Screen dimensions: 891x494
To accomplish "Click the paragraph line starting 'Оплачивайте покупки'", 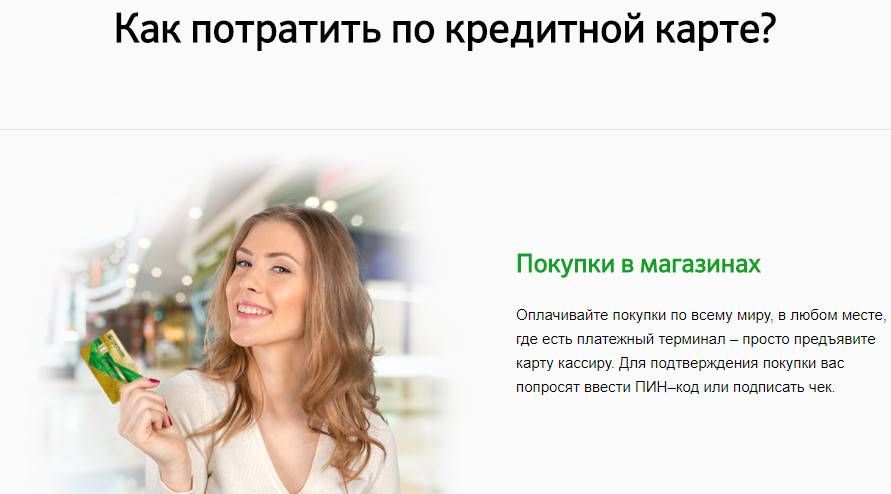I will click(701, 315).
